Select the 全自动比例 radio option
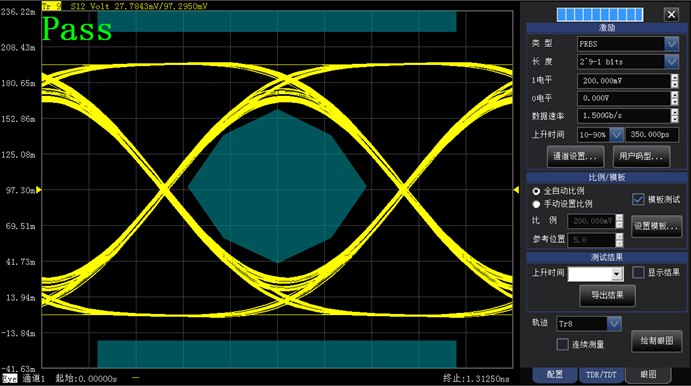The image size is (691, 386). click(536, 191)
